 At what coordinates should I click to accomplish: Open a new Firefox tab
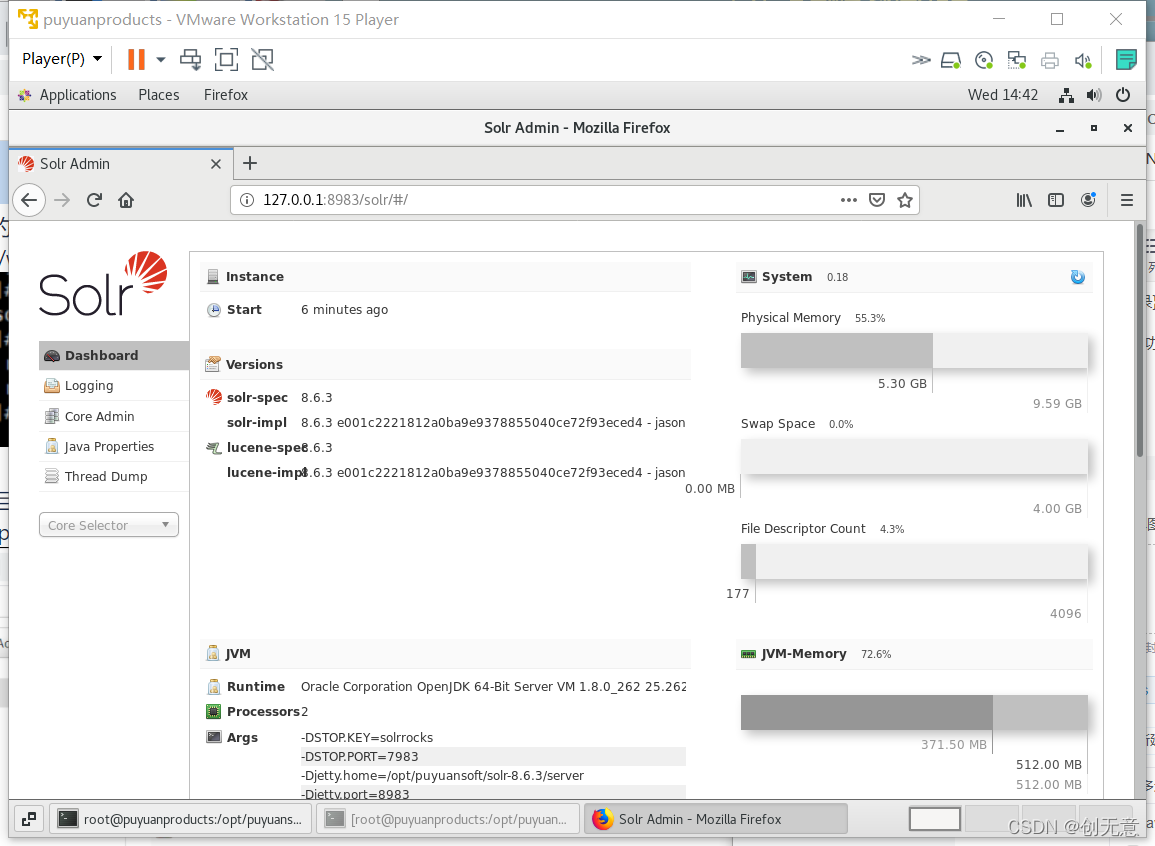coord(250,163)
